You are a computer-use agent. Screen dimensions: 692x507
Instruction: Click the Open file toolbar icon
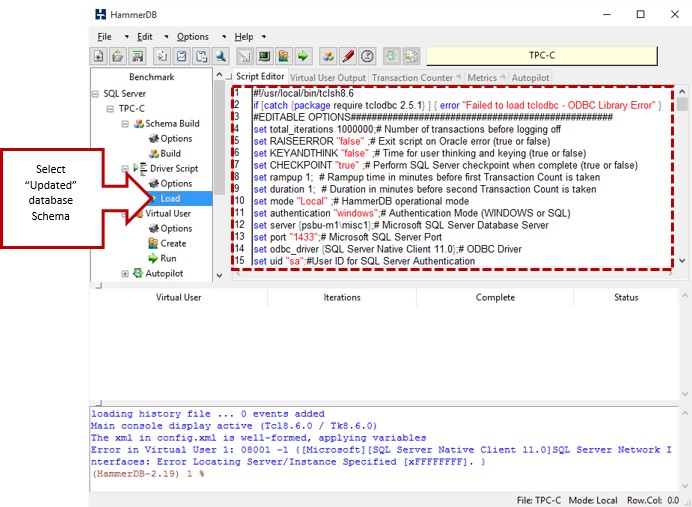(118, 56)
